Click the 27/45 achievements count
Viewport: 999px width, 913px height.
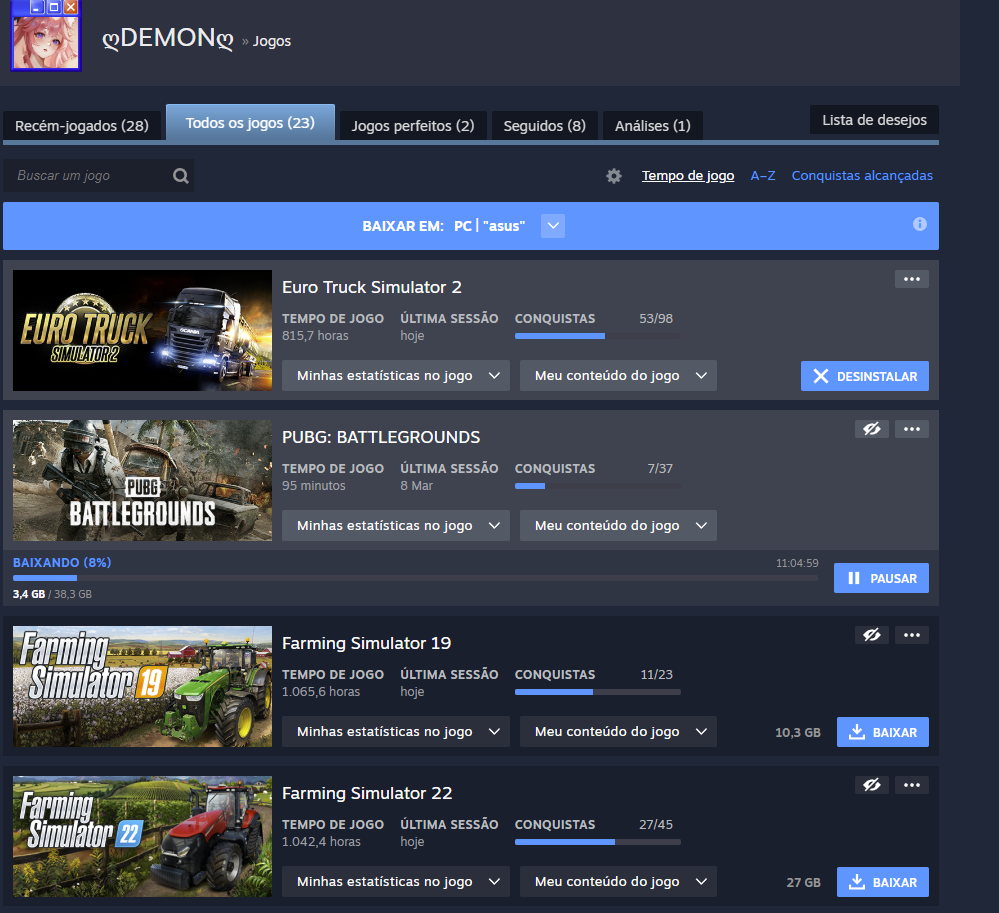[656, 824]
